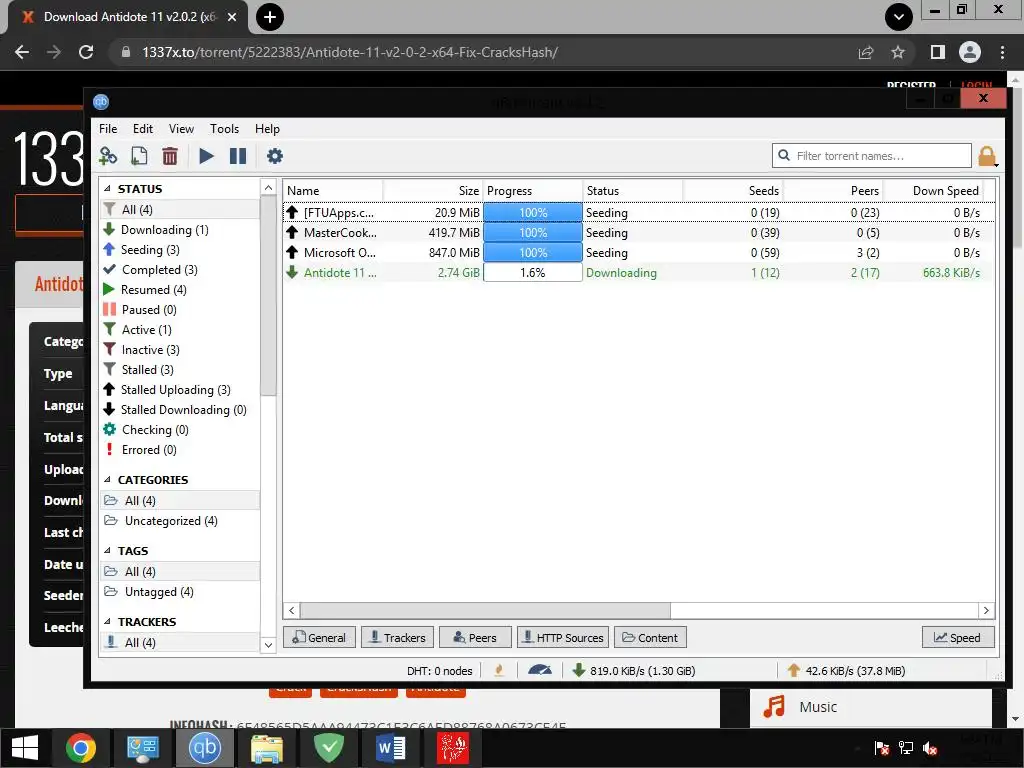Select the Untagged (4) tag filter
1024x768 pixels.
159,592
